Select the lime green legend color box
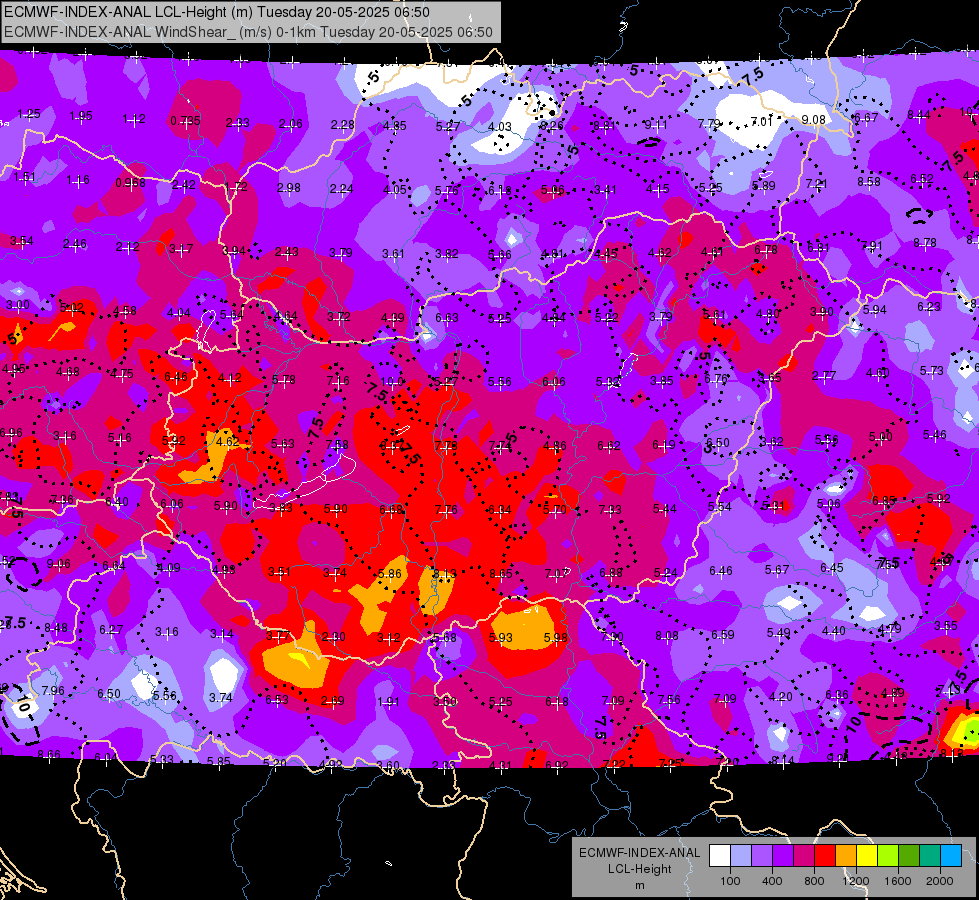This screenshot has height=900, width=979. 888,856
